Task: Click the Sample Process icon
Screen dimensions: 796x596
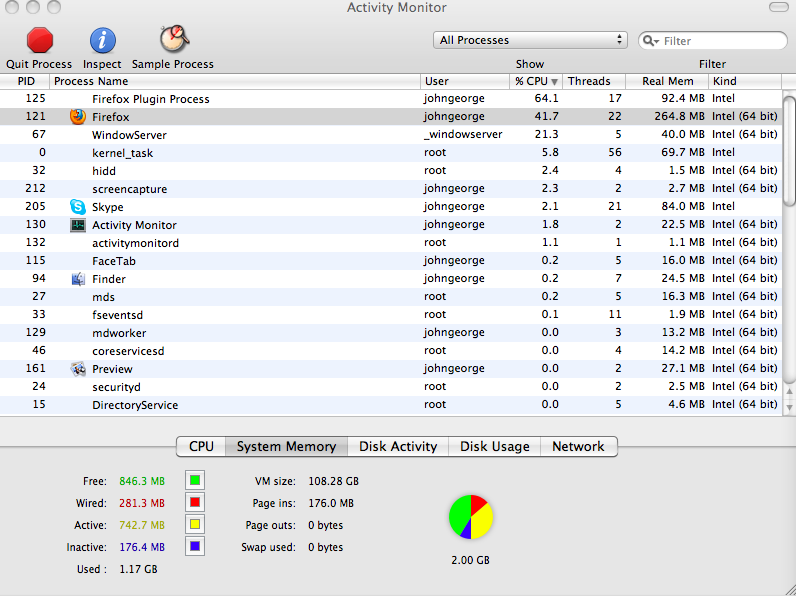Action: click(x=174, y=39)
